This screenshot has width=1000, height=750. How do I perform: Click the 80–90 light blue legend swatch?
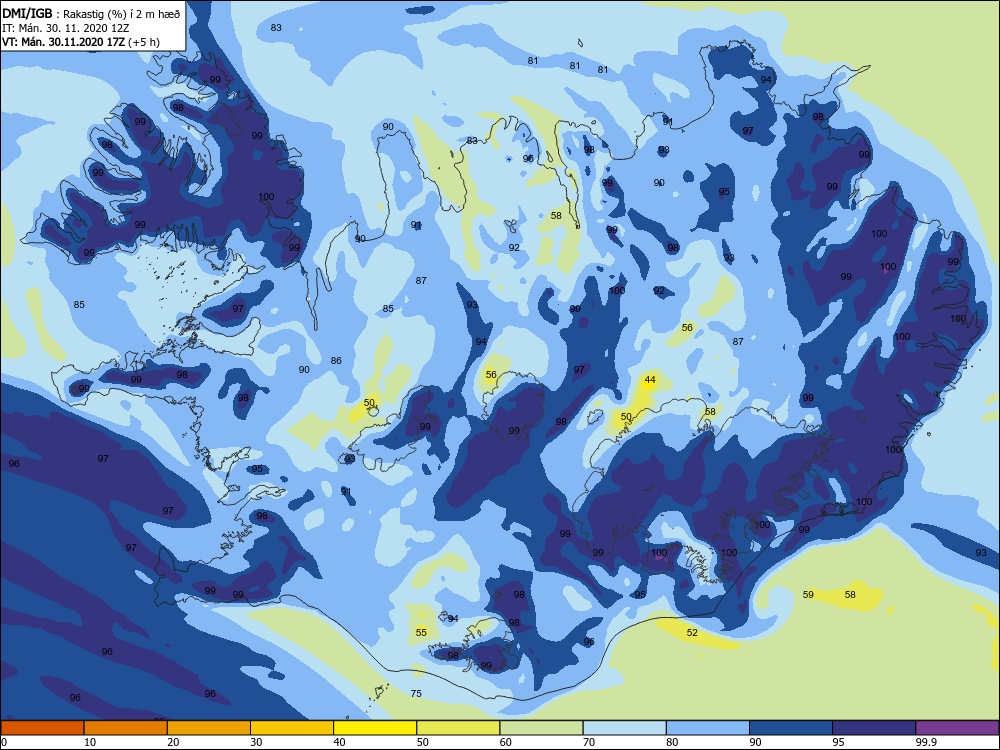pos(708,728)
